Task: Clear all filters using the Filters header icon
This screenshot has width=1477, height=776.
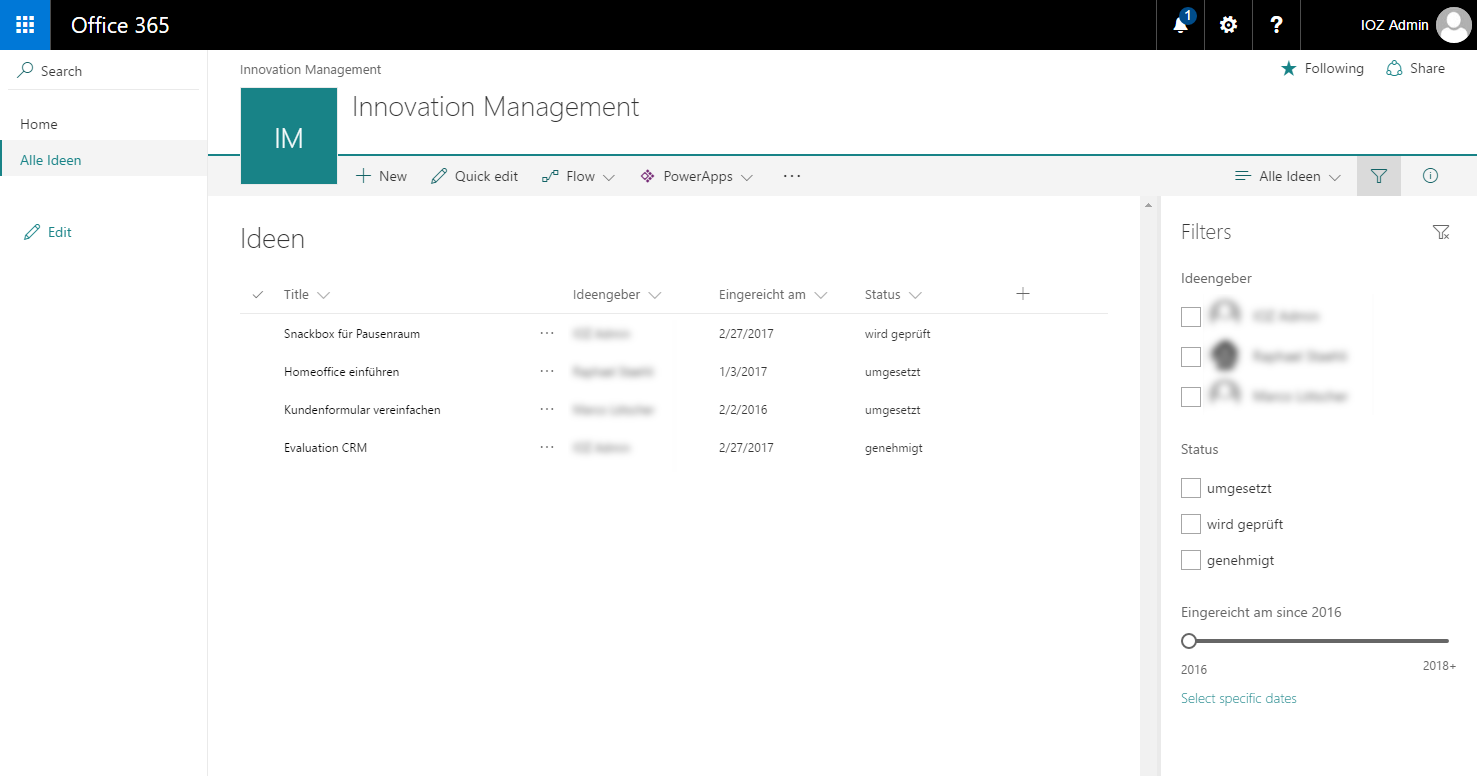Action: coord(1440,232)
